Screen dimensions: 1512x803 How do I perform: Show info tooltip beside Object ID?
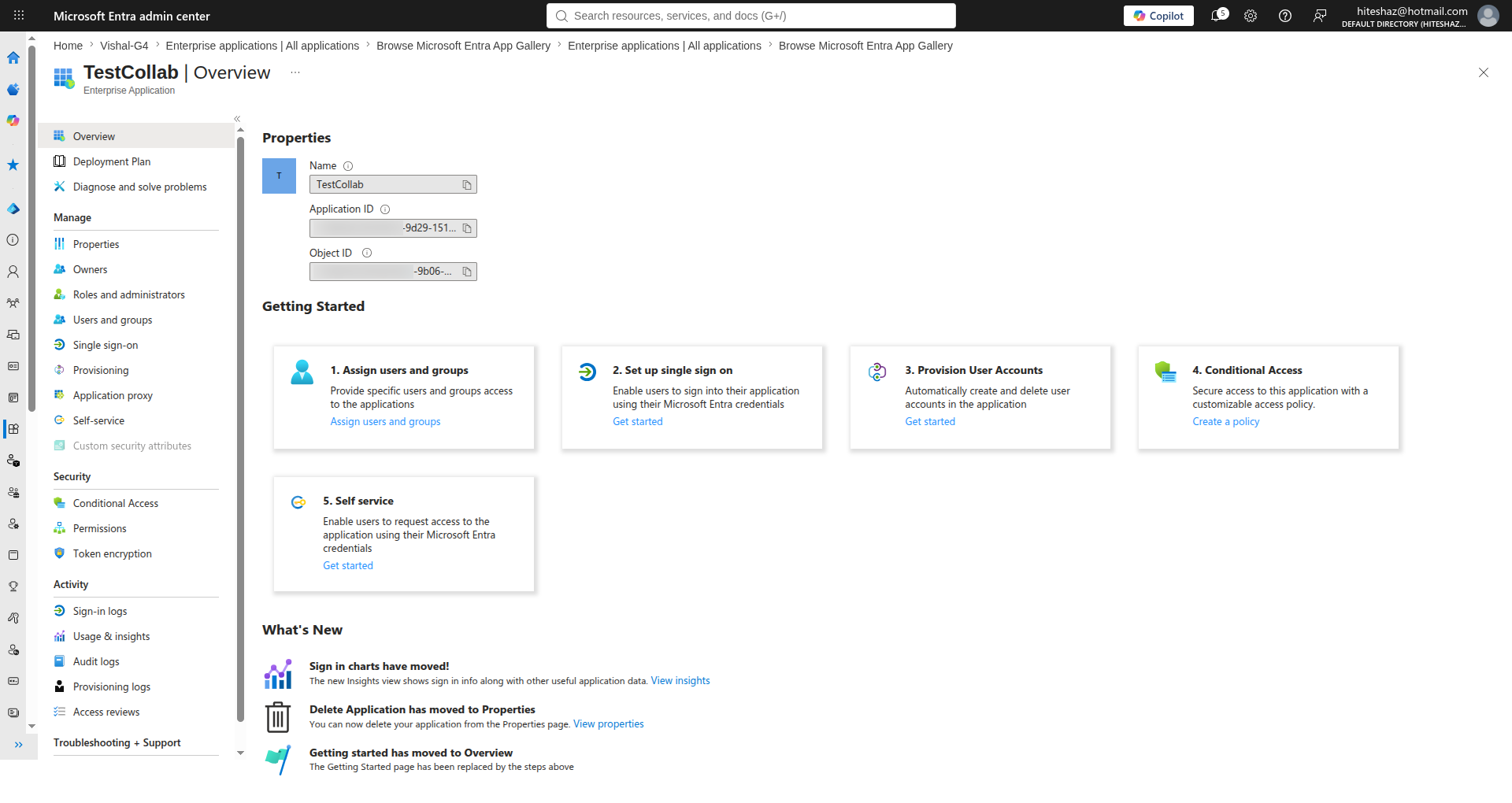[x=367, y=253]
